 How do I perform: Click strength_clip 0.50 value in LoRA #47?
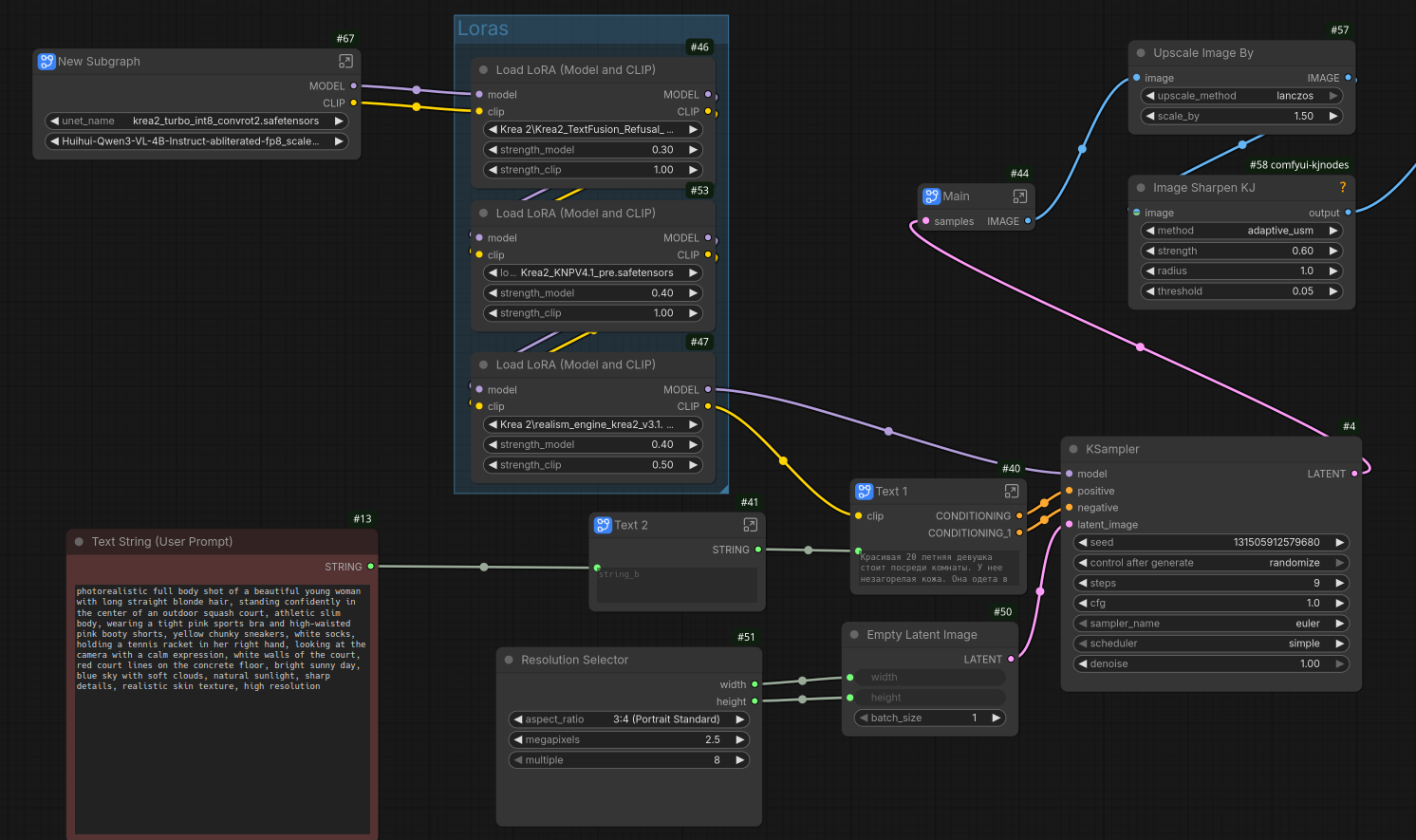pyautogui.click(x=662, y=465)
